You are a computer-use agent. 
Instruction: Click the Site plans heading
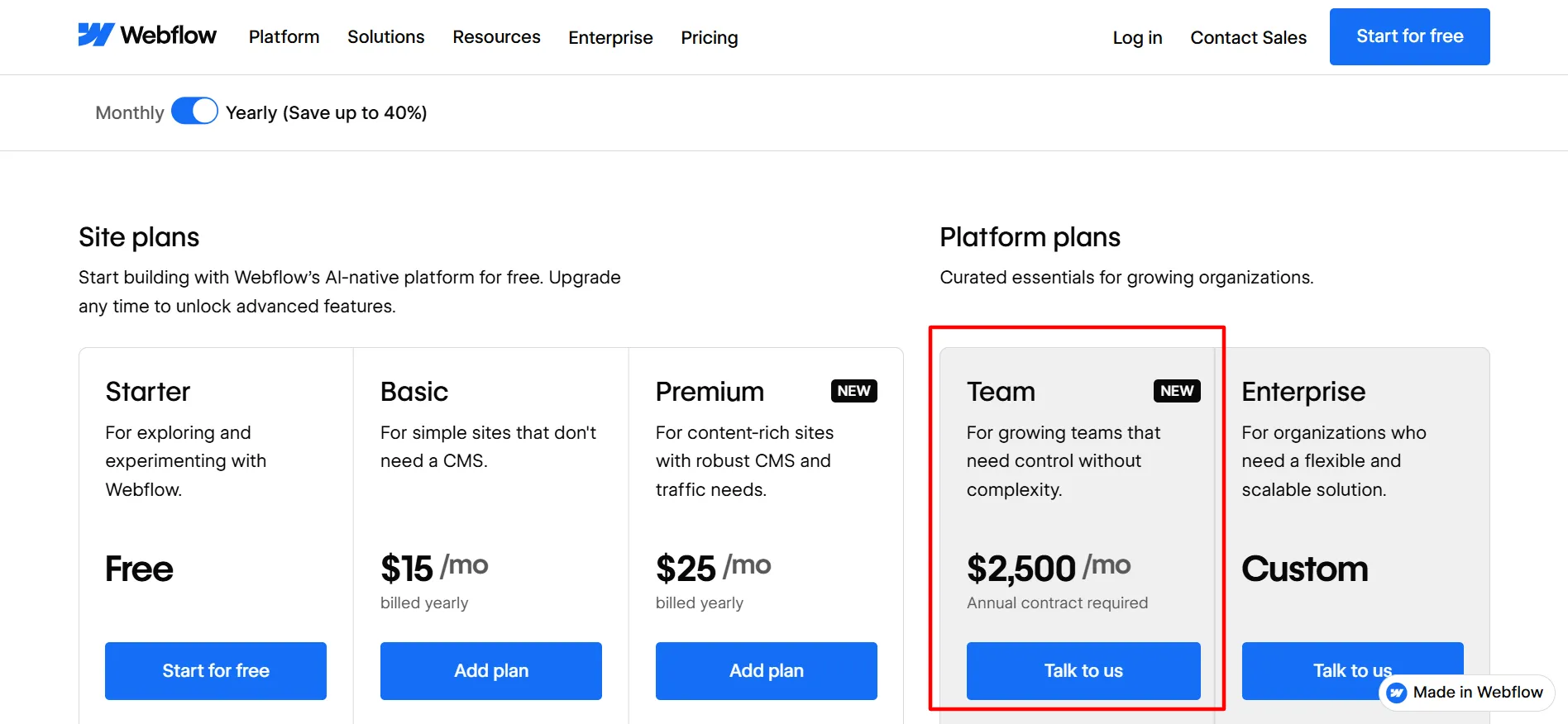pyautogui.click(x=139, y=237)
